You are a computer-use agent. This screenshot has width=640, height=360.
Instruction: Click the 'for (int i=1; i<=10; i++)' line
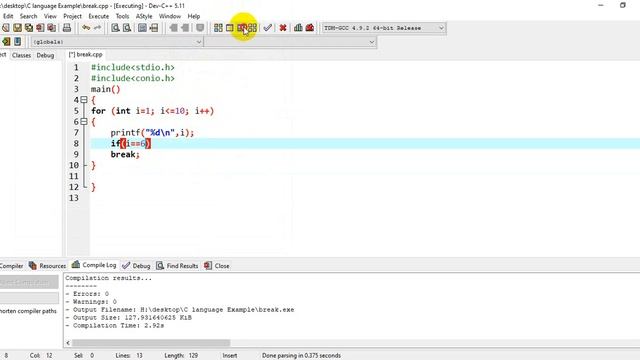(x=152, y=111)
